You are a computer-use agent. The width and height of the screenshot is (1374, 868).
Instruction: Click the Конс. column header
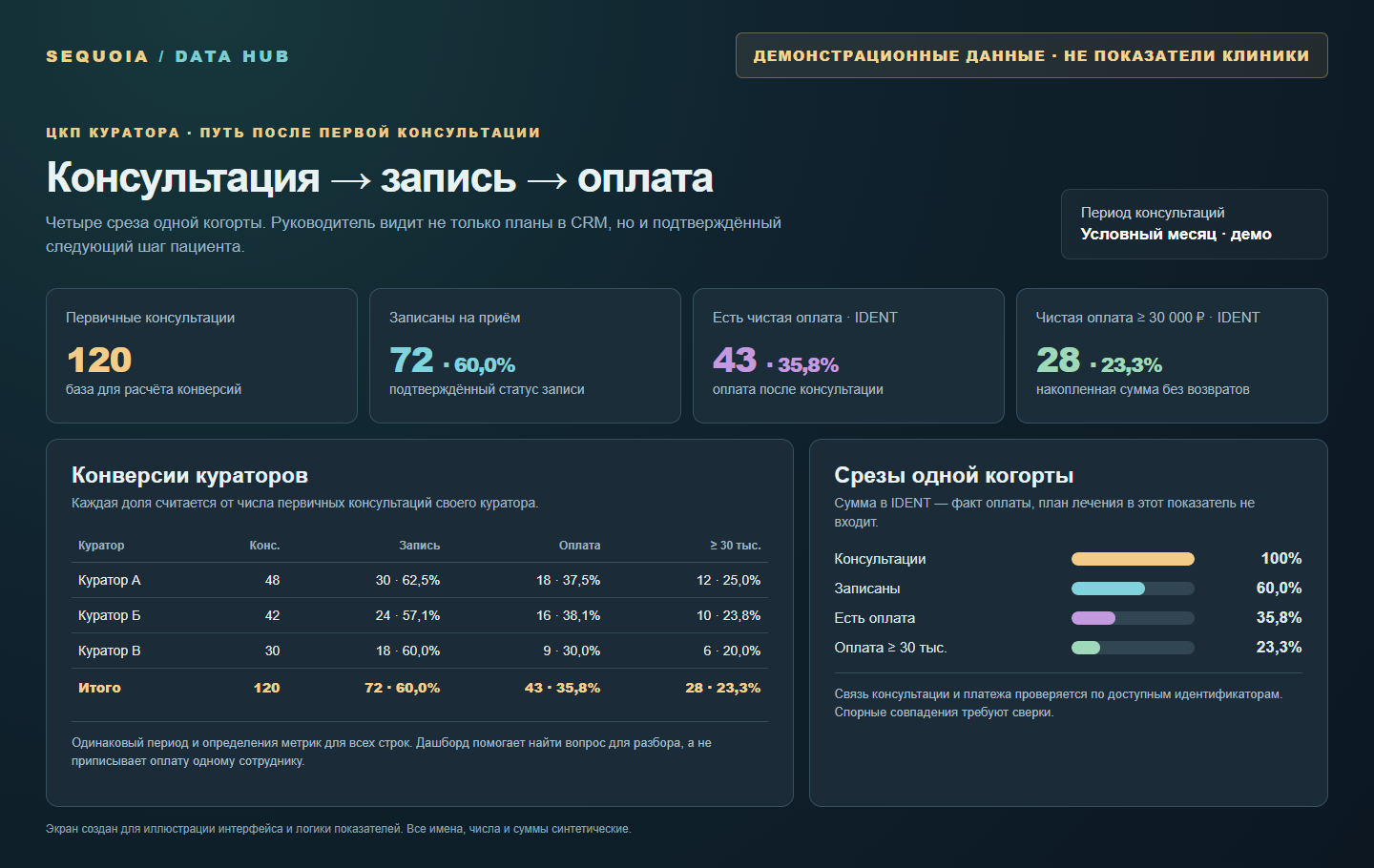coord(264,546)
